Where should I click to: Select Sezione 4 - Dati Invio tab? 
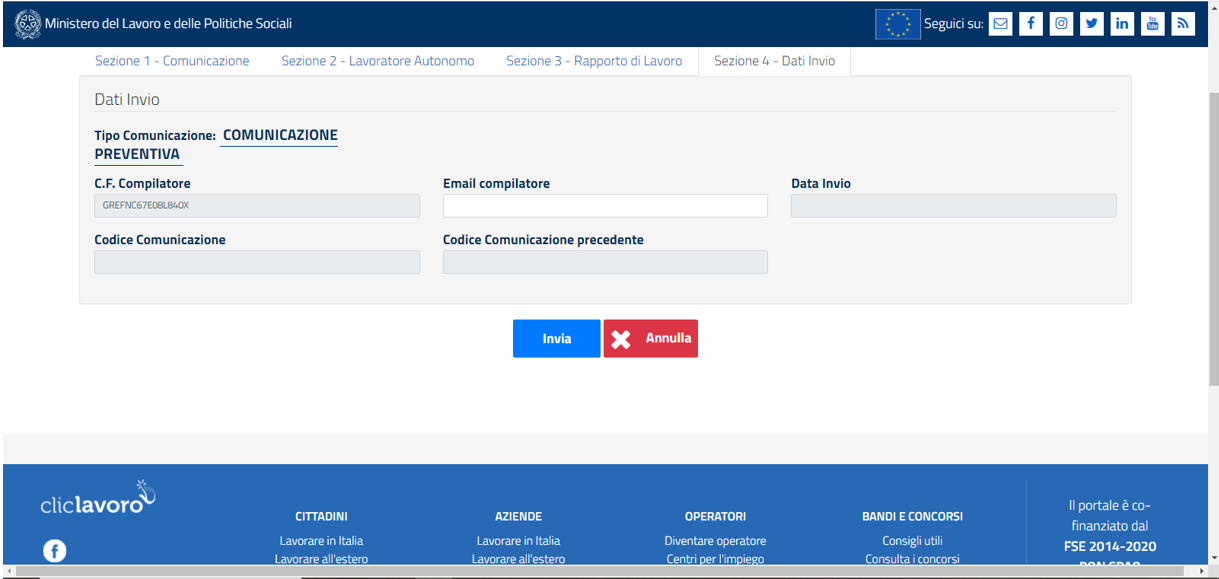[x=774, y=61]
